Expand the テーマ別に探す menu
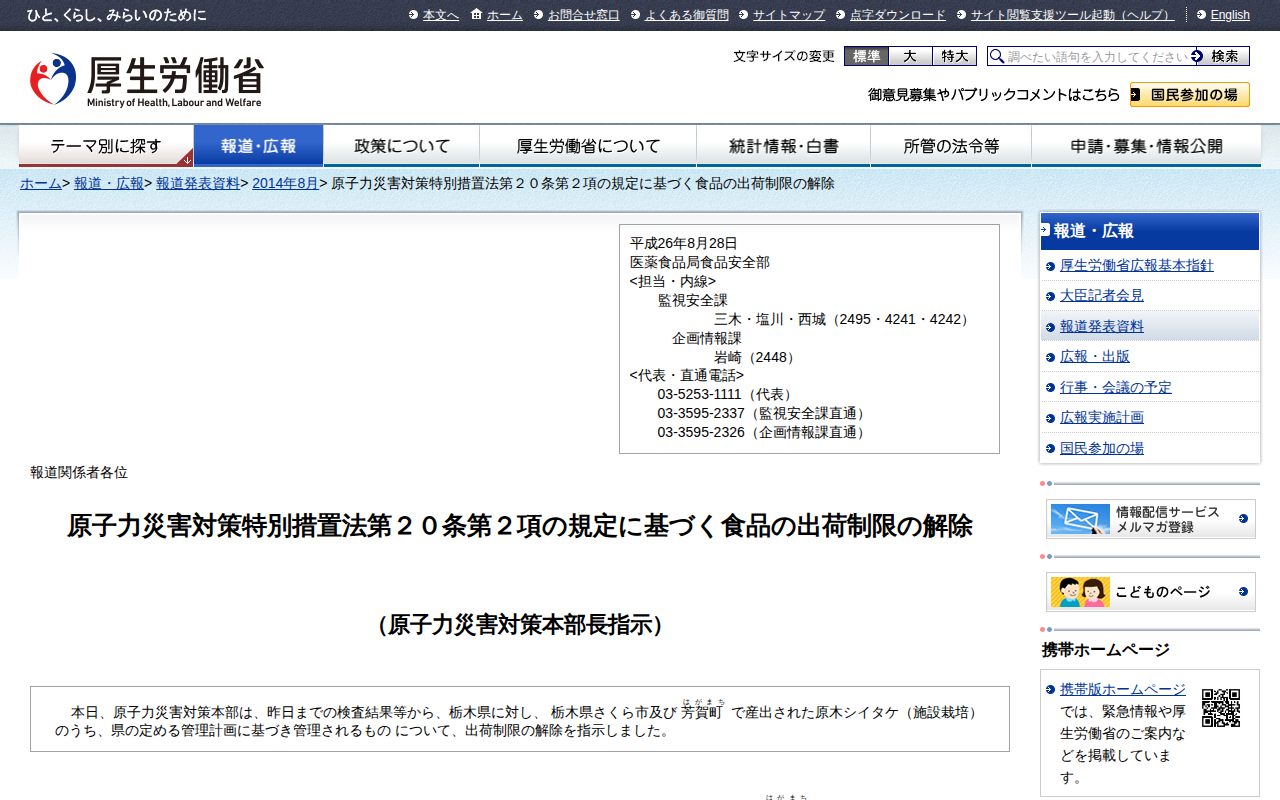This screenshot has width=1280, height=800. 106,146
